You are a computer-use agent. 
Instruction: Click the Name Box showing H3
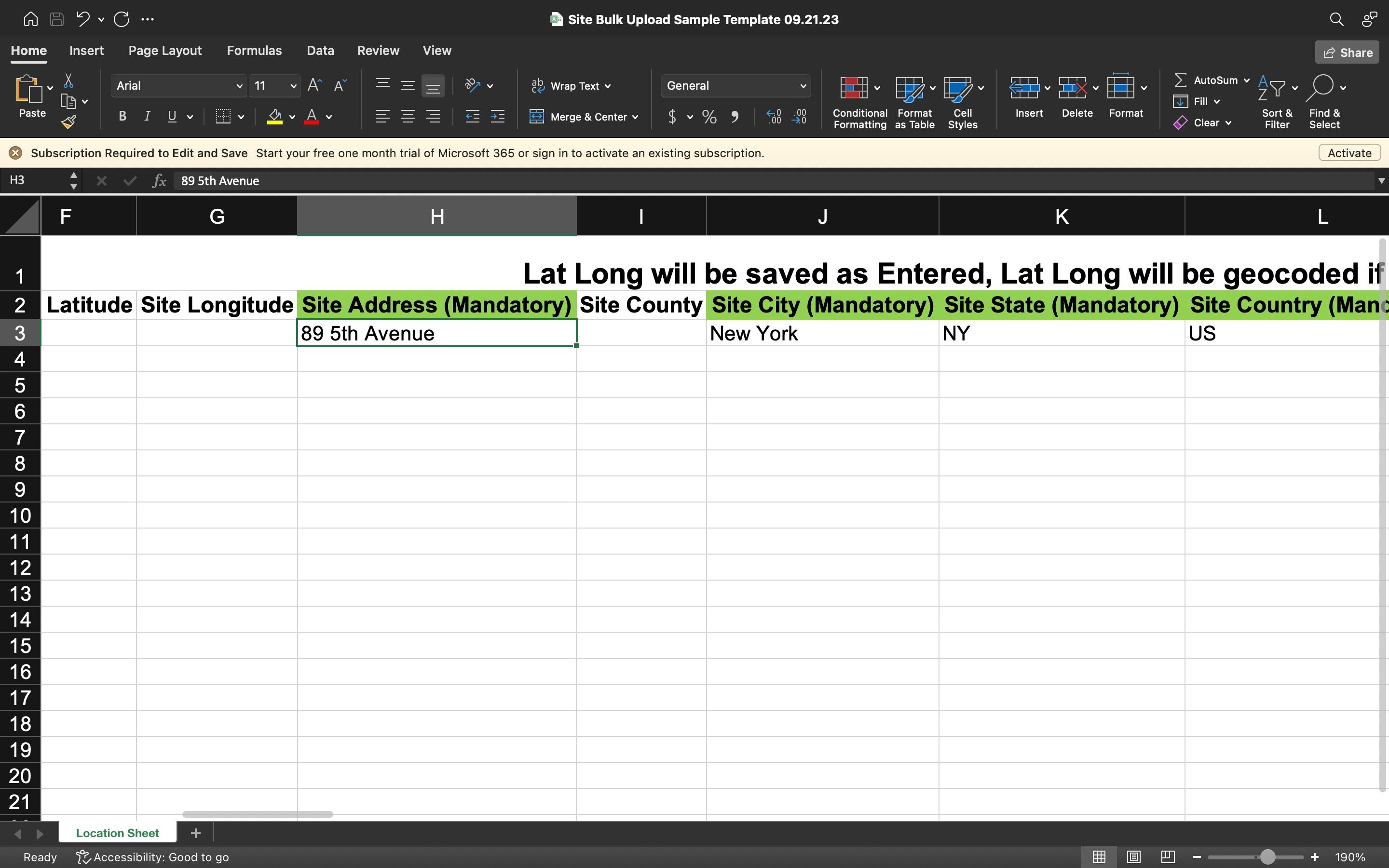34,181
